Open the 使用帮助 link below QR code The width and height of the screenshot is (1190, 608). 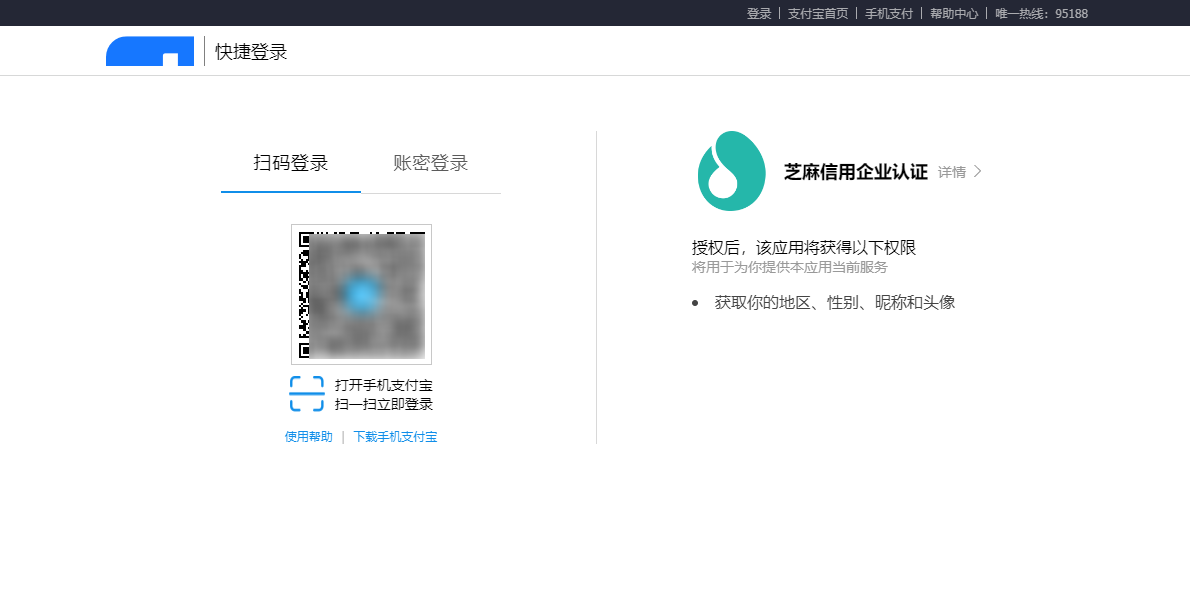click(308, 437)
